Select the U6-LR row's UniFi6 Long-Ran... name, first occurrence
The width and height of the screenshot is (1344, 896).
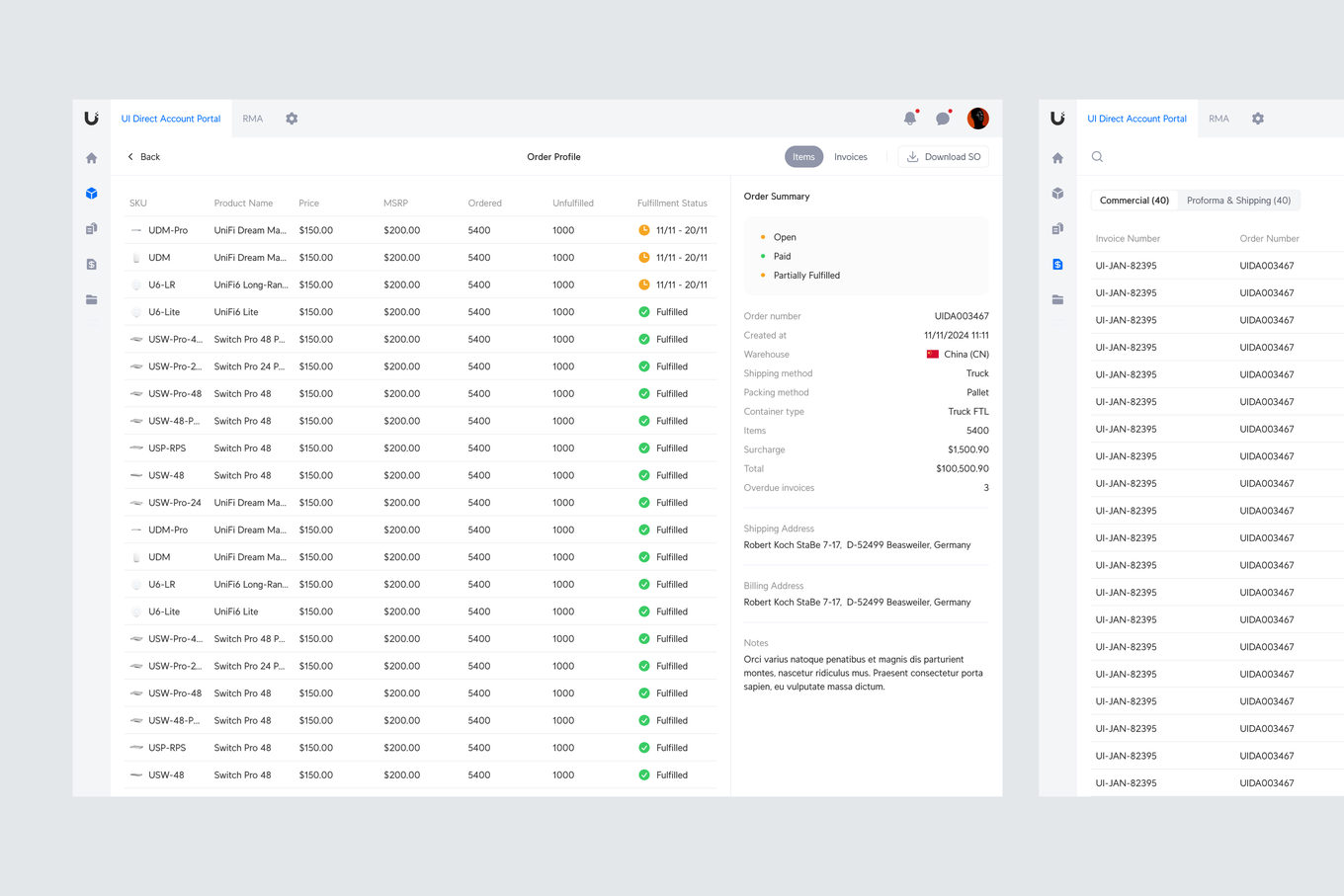tap(251, 285)
